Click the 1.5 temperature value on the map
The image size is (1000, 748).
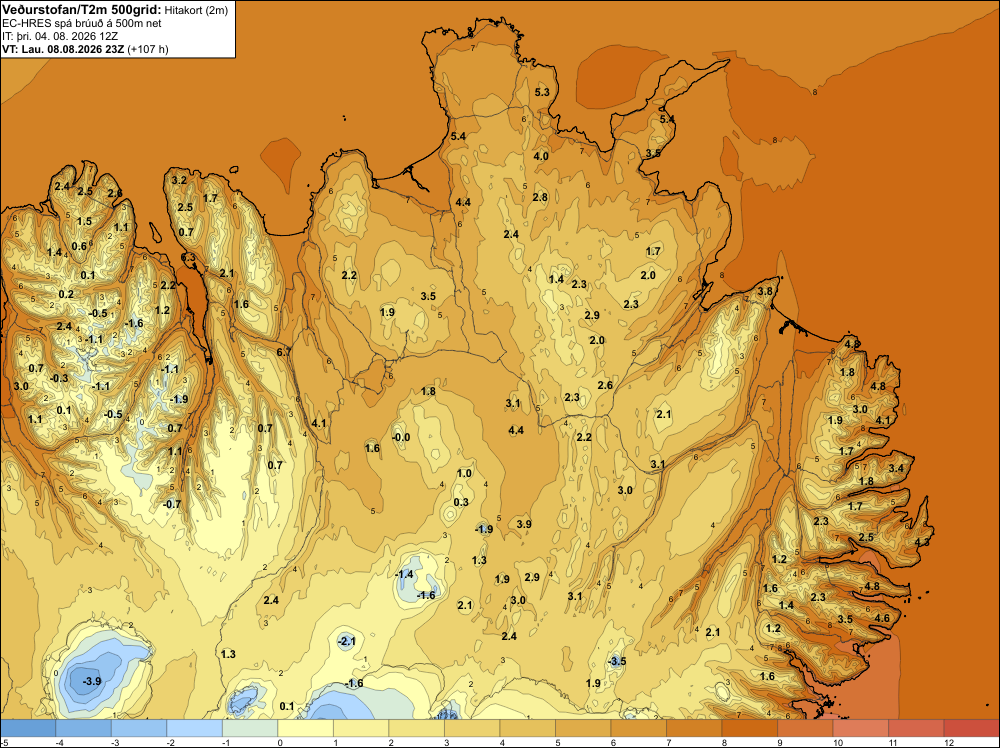84,221
